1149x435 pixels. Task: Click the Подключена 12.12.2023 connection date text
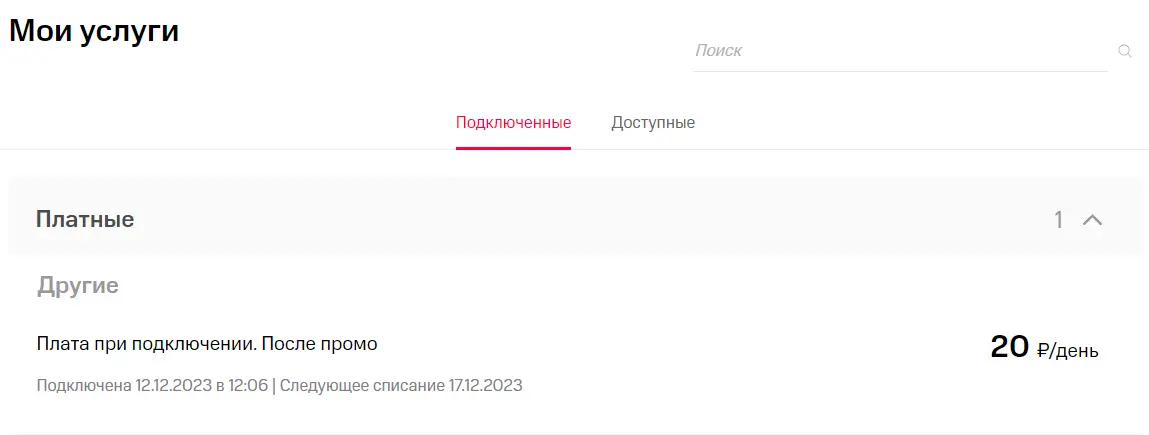pyautogui.click(x=152, y=385)
